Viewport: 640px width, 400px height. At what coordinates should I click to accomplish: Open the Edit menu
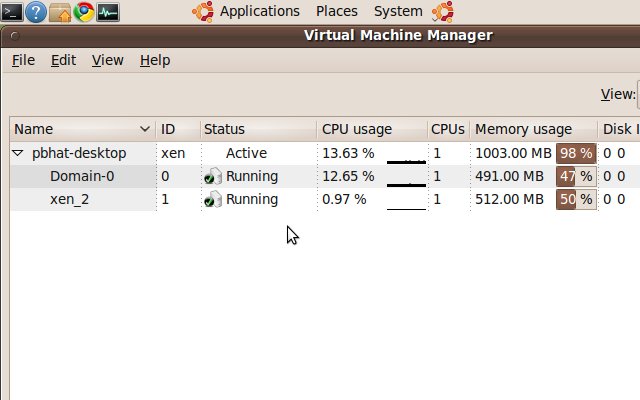[63, 60]
